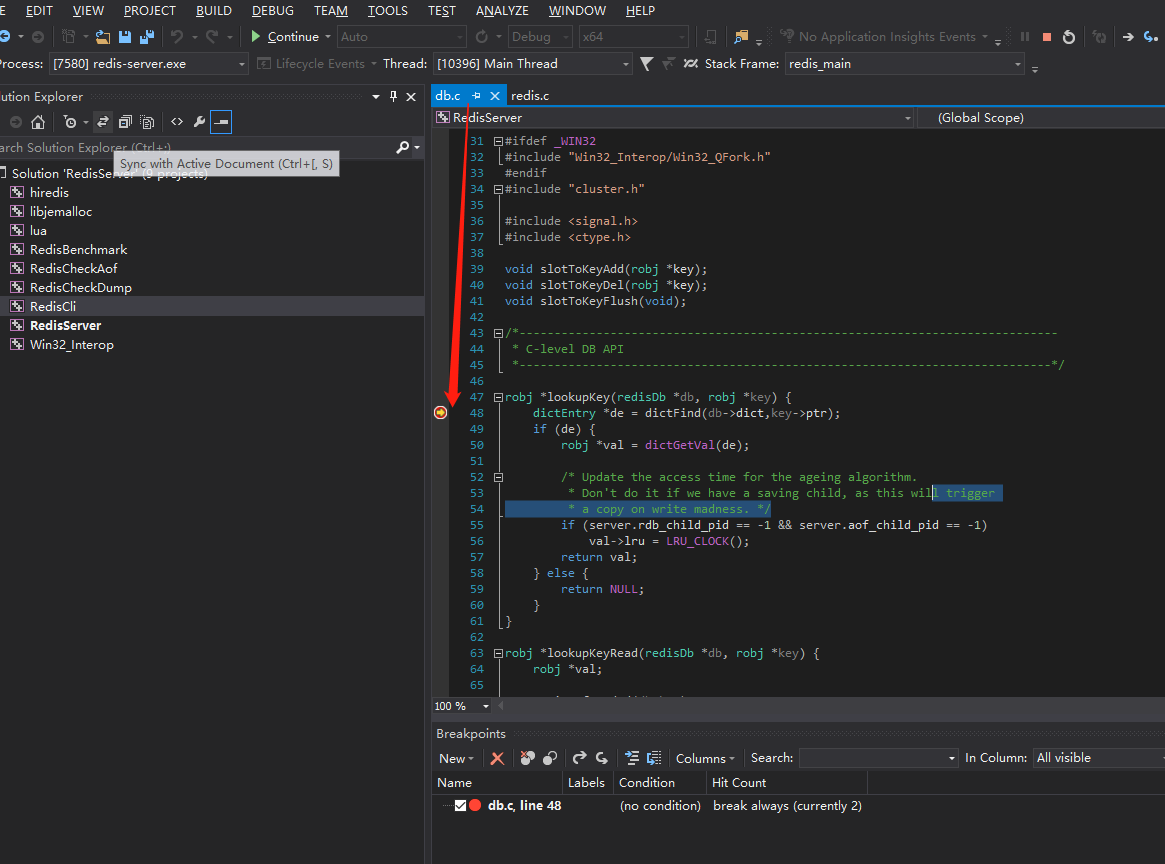
Task: Unpin the Solution Explorer panel
Action: point(393,96)
